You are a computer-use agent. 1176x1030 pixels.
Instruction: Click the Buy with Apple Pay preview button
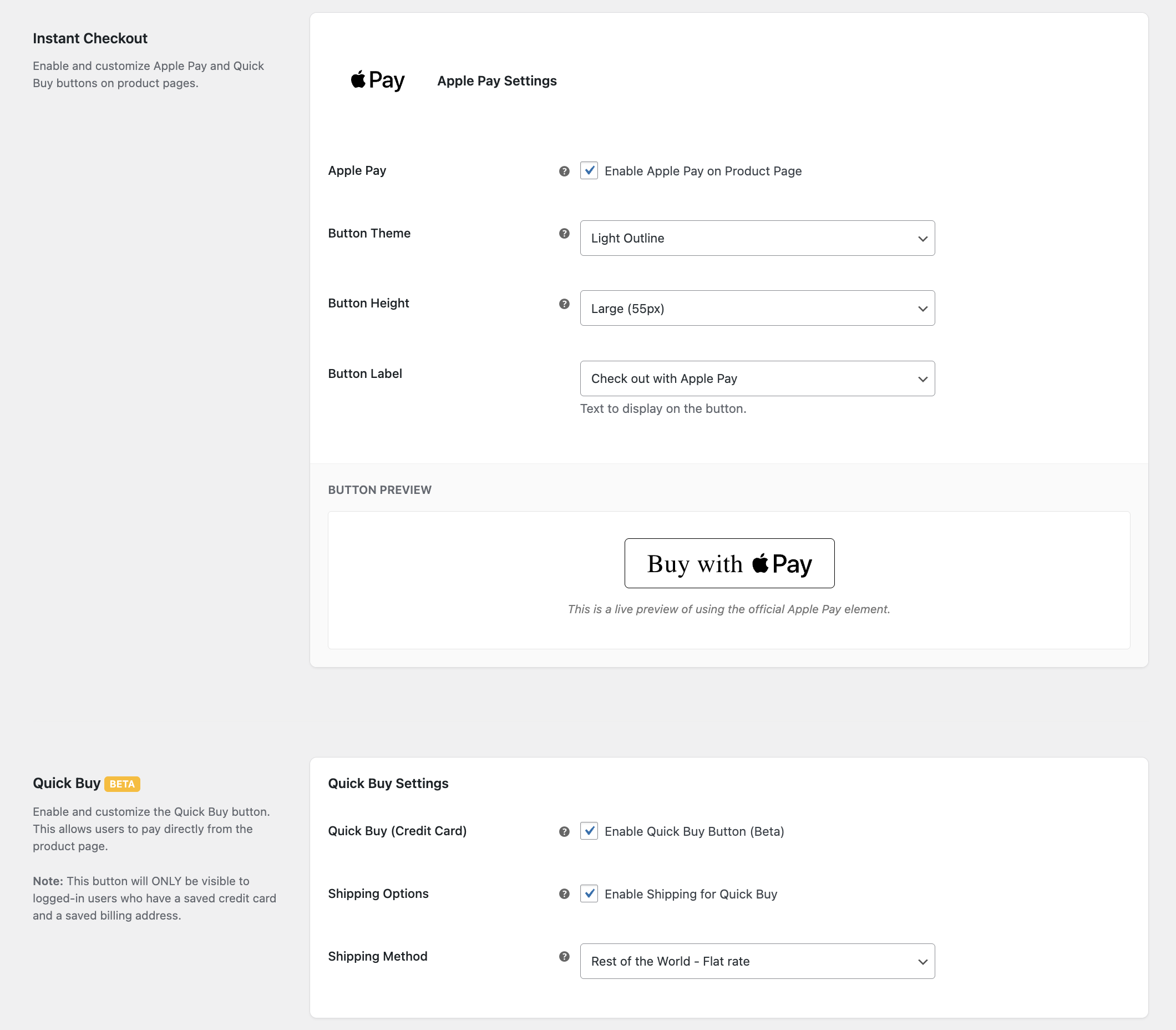[729, 563]
